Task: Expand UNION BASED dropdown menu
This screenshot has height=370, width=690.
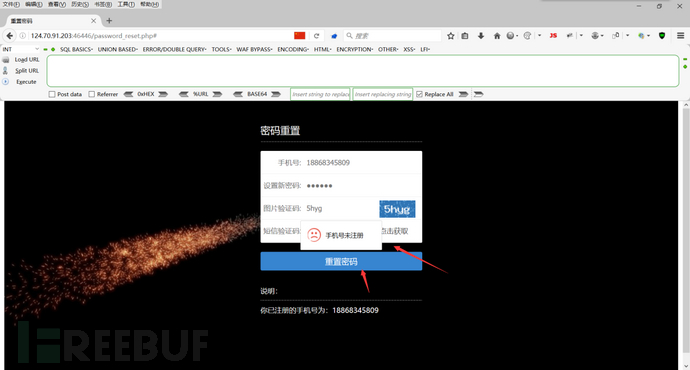Action: [x=117, y=49]
